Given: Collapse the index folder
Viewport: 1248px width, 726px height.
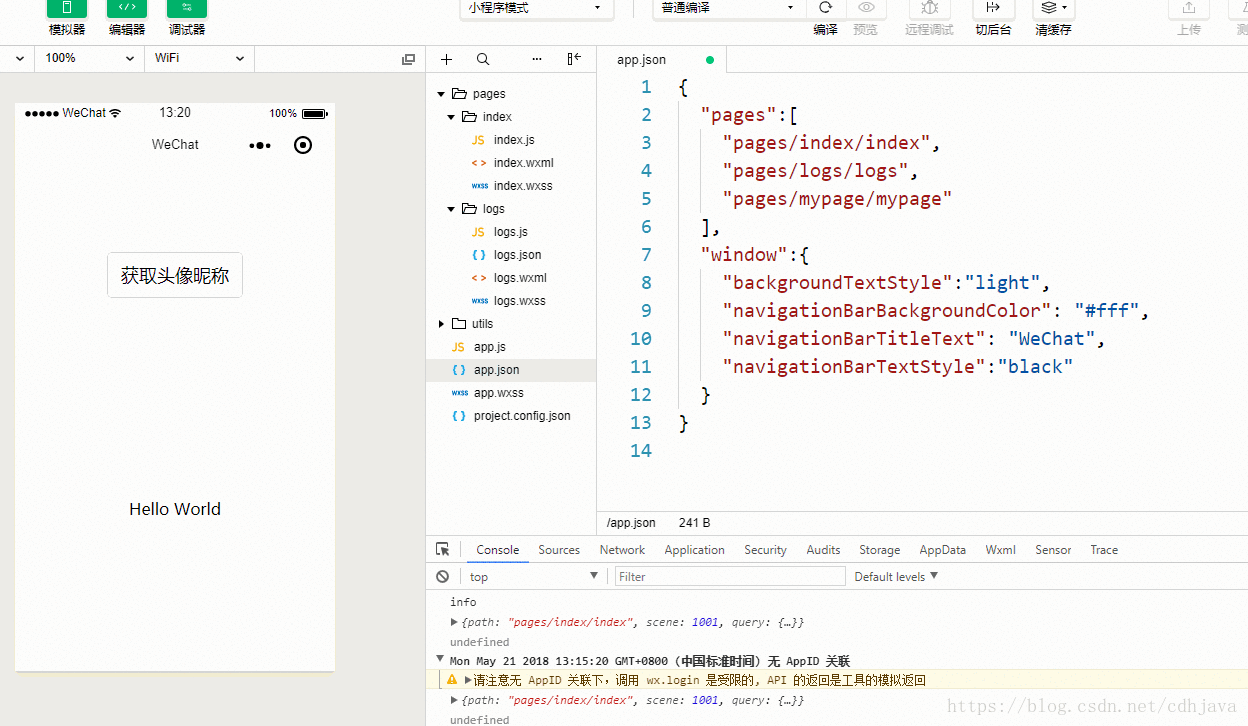Looking at the screenshot, I should (x=451, y=117).
